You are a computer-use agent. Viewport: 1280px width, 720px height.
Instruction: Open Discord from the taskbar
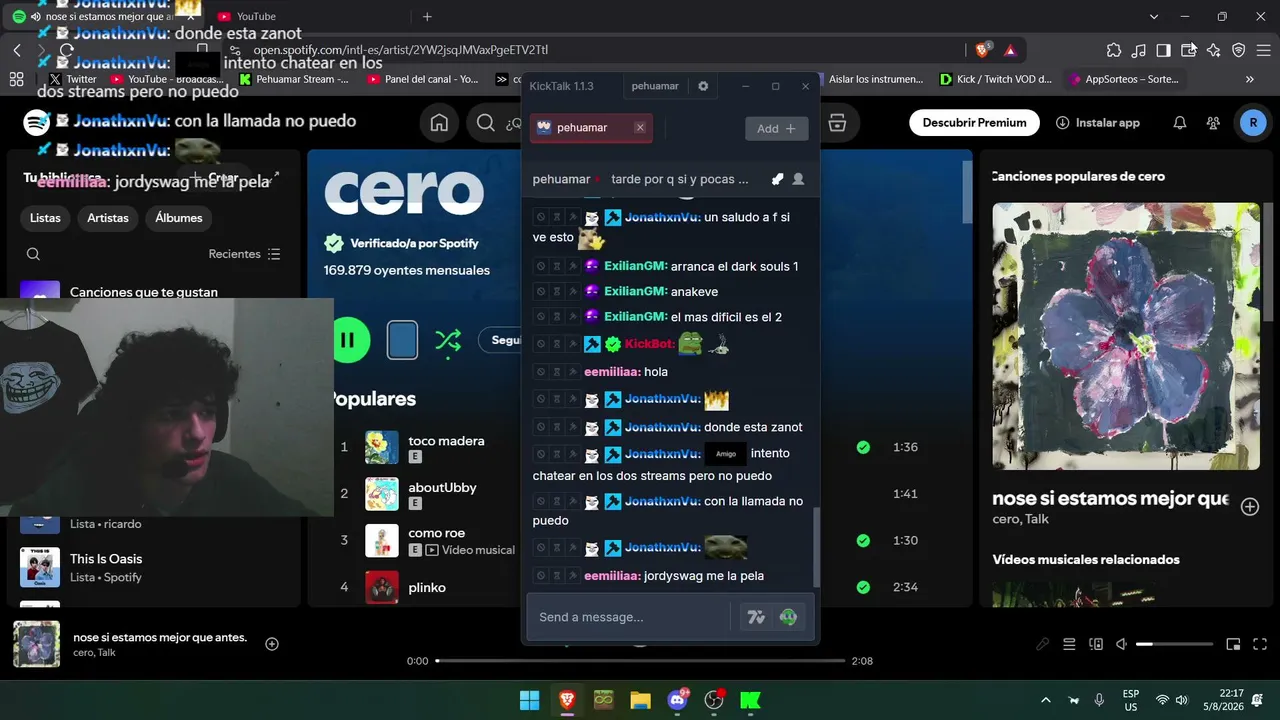point(677,700)
